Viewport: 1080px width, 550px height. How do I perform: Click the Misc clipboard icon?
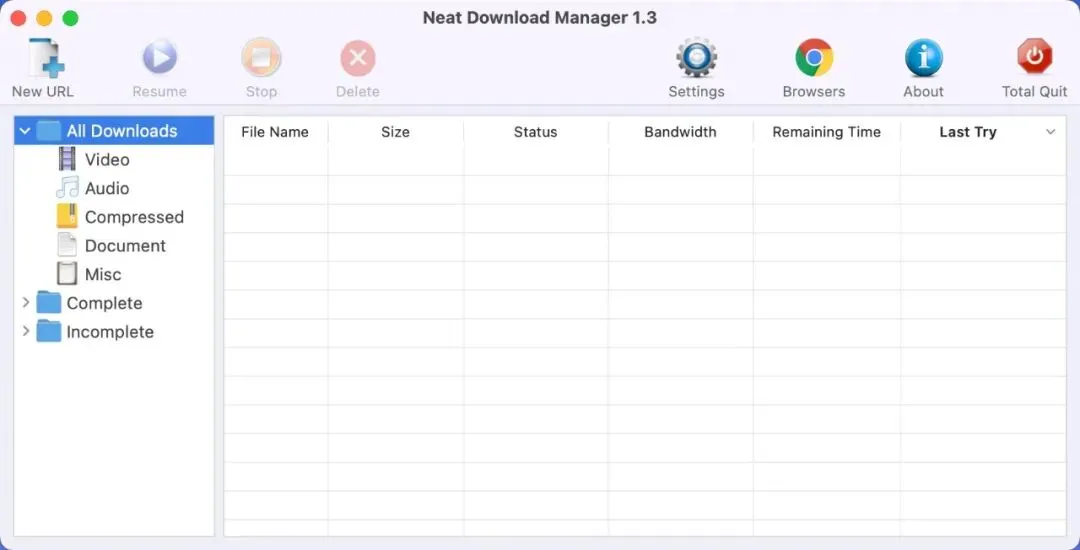67,274
